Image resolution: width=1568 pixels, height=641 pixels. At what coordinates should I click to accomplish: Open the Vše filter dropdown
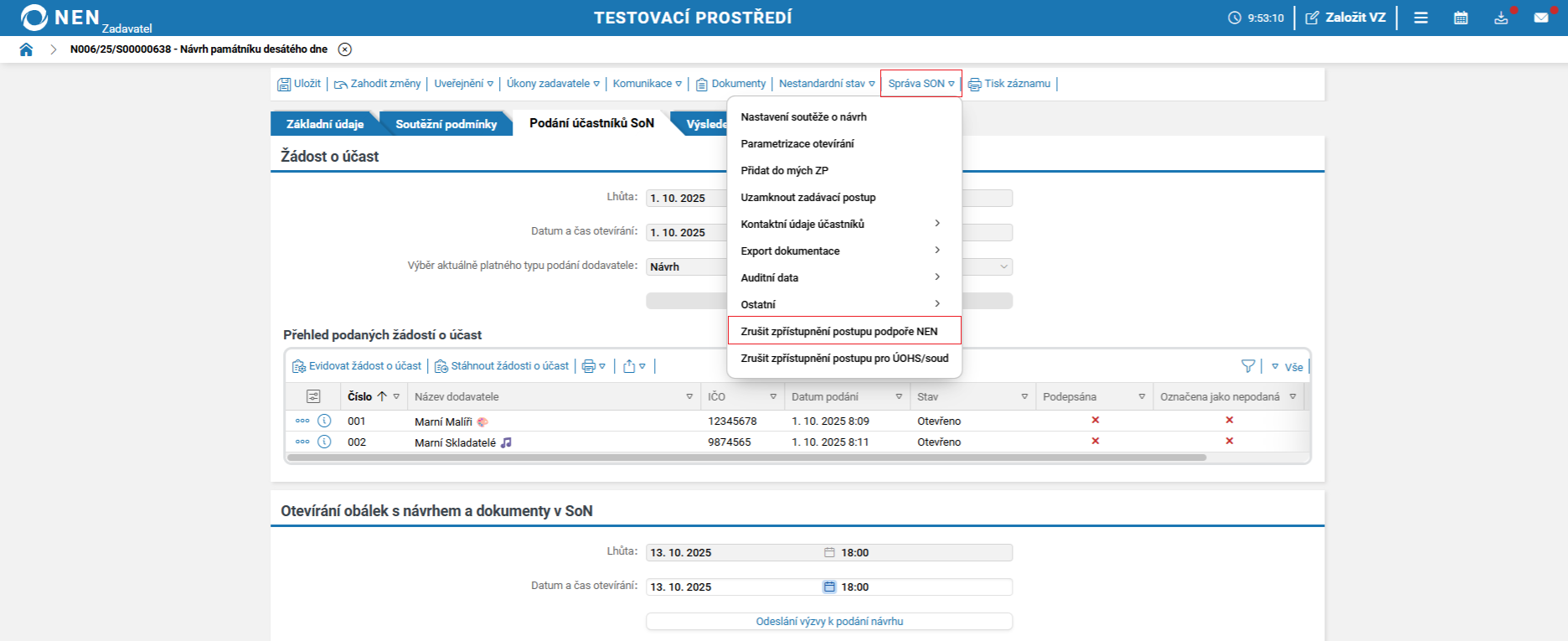(1287, 367)
